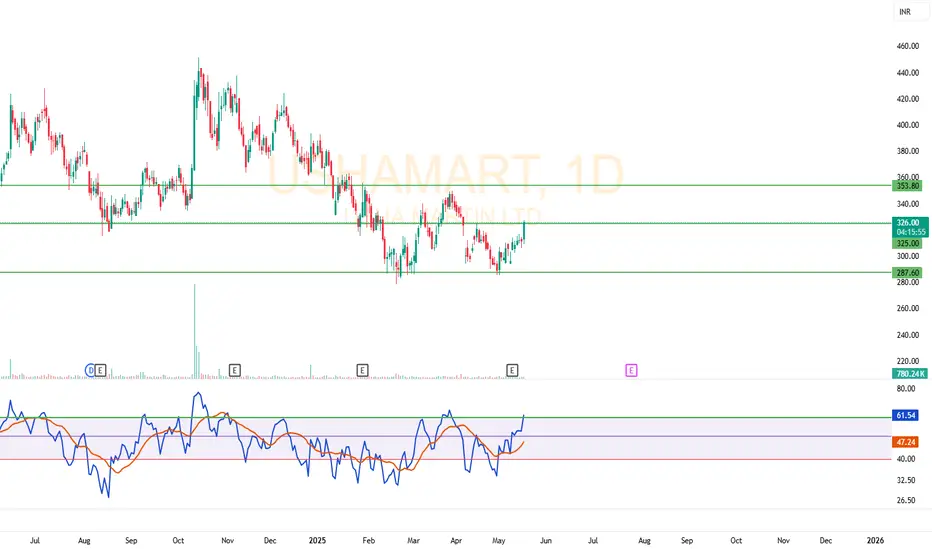The height and width of the screenshot is (550, 932).
Task: Click the Apr label on time axis
Action: click(x=456, y=540)
